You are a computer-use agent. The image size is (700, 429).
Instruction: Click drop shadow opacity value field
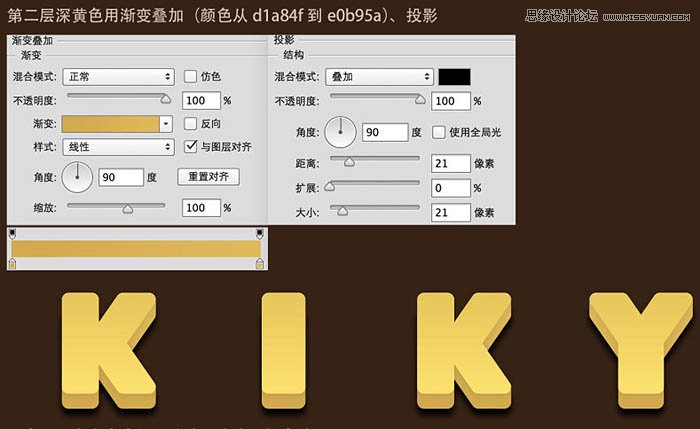[x=451, y=101]
